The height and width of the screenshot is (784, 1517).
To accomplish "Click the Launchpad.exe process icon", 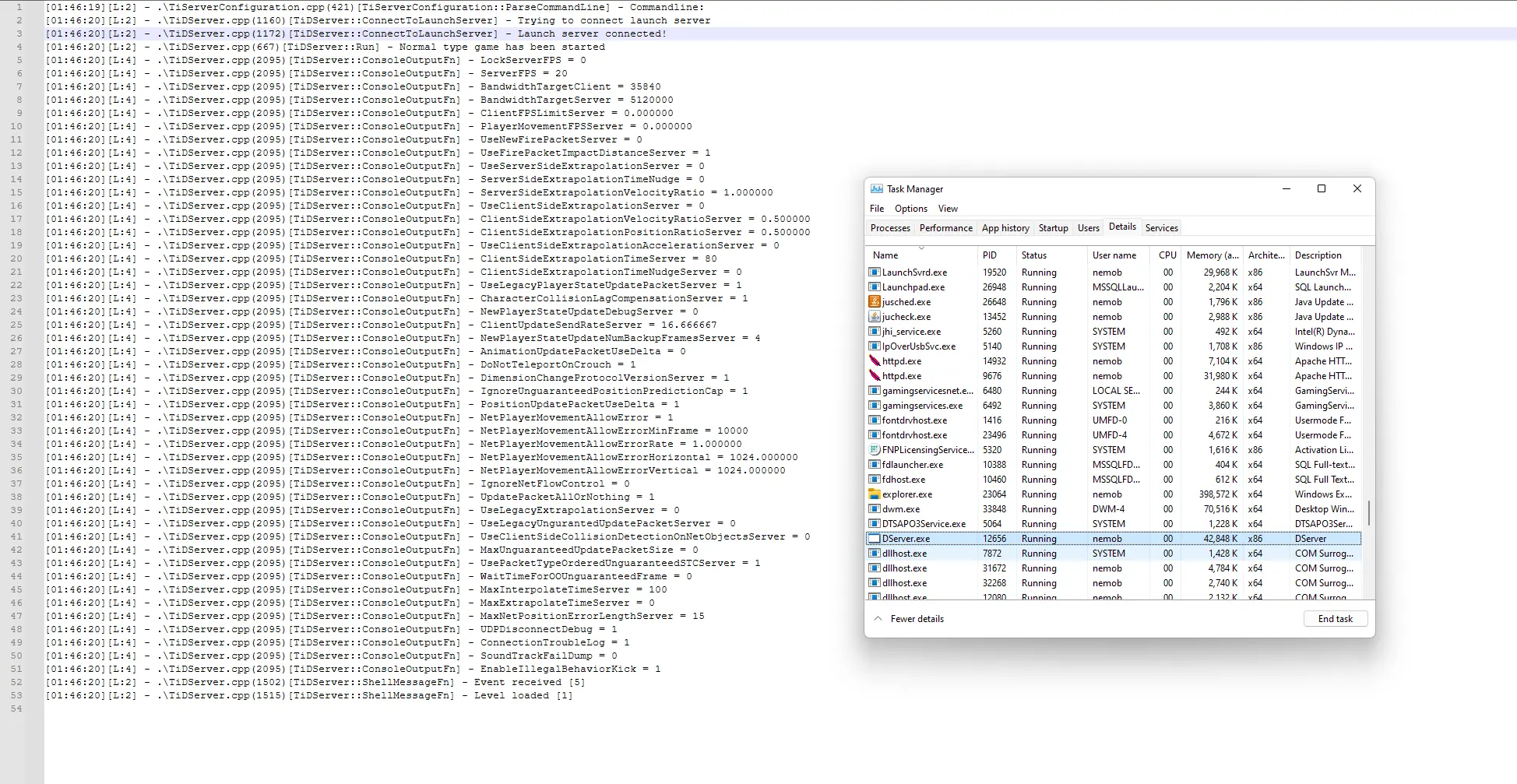I will (x=875, y=287).
